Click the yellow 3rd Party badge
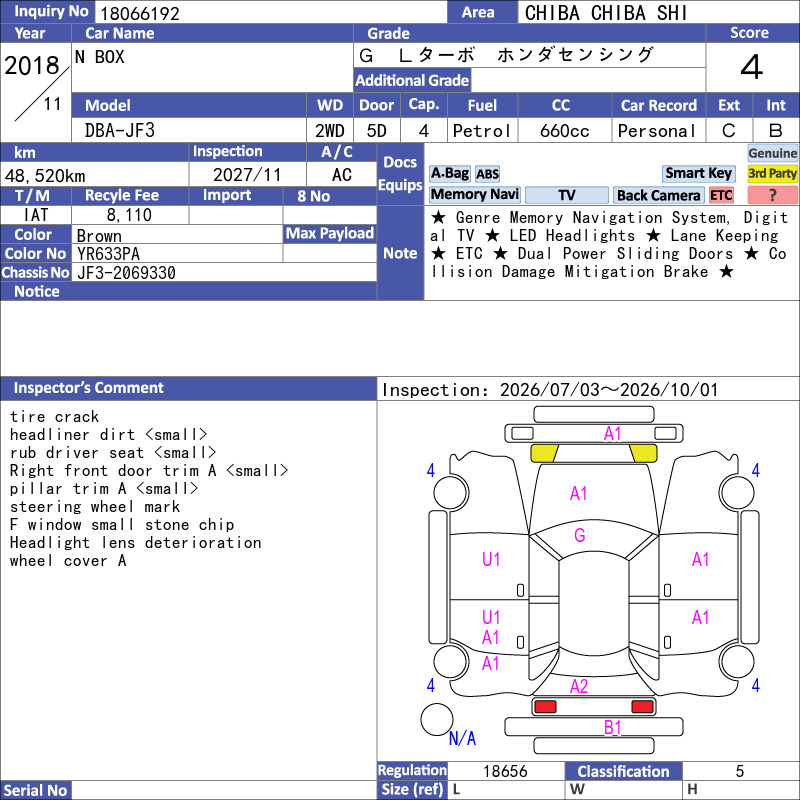The image size is (800, 800). (x=772, y=174)
